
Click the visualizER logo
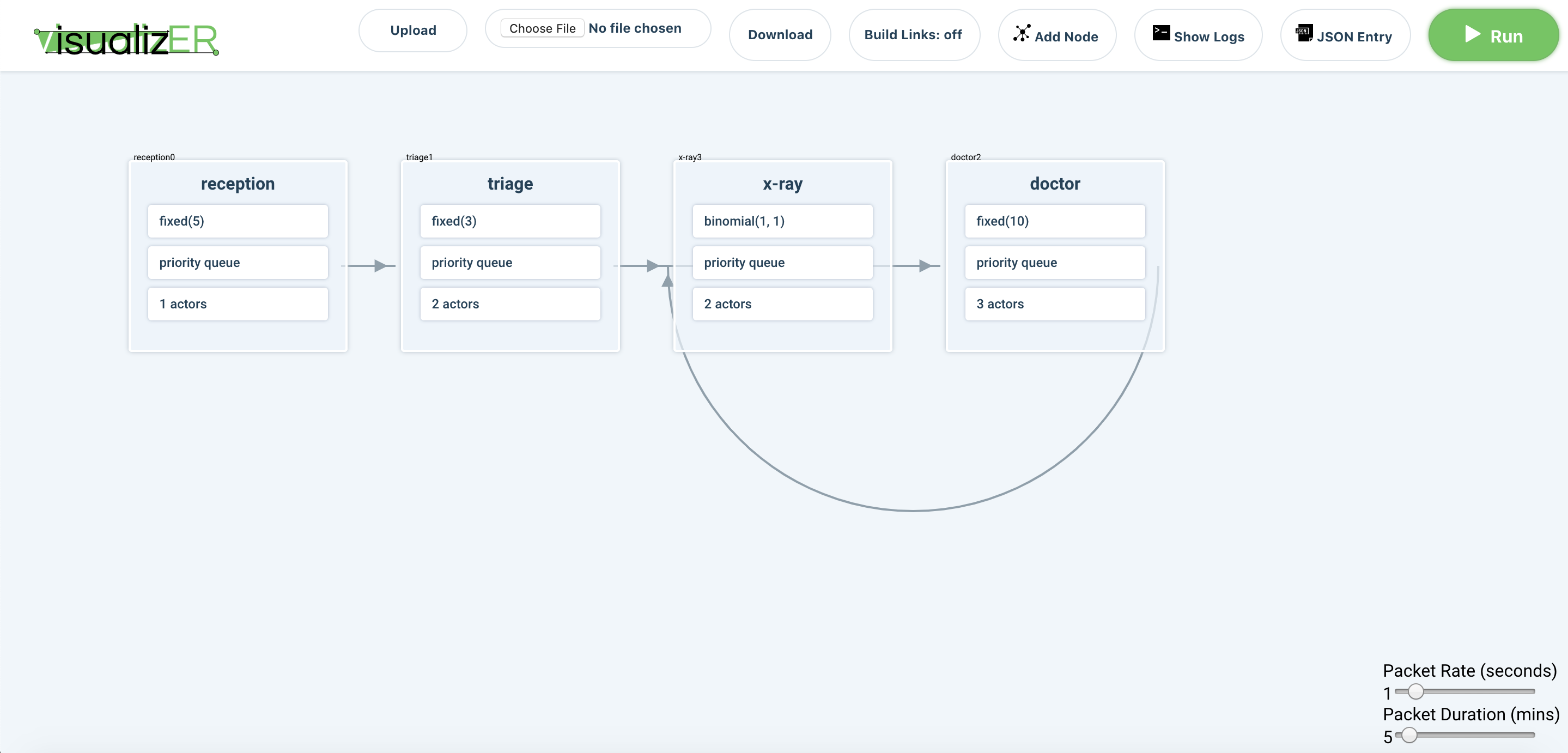(126, 39)
